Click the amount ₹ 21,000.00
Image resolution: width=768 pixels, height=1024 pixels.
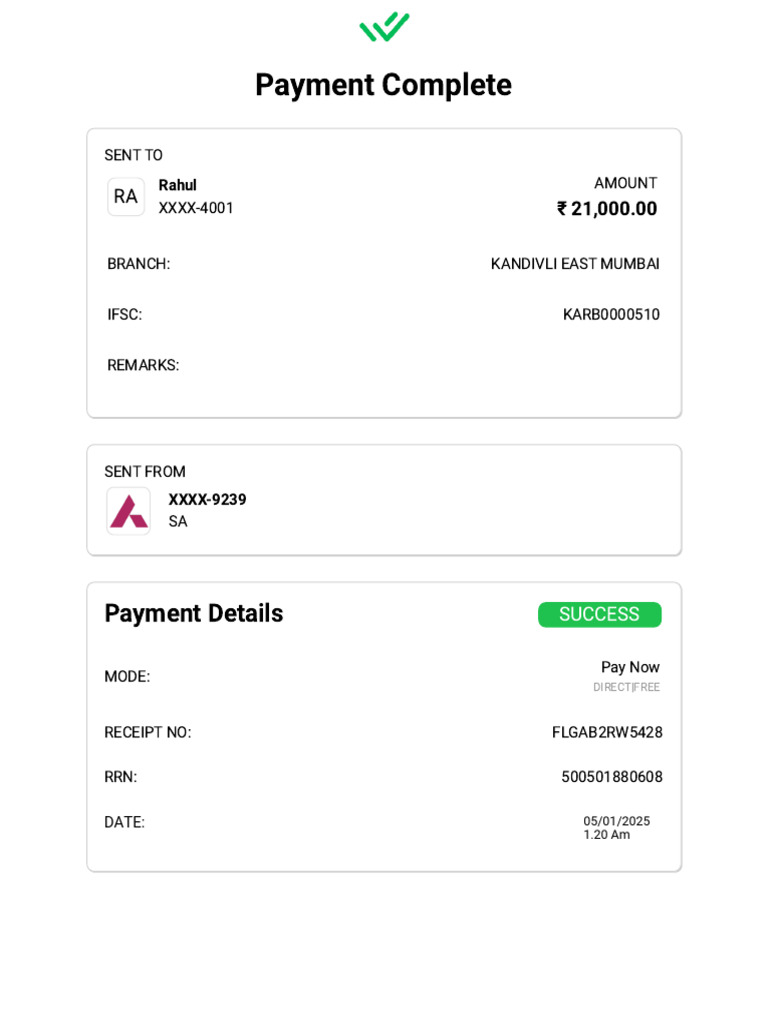(x=607, y=208)
